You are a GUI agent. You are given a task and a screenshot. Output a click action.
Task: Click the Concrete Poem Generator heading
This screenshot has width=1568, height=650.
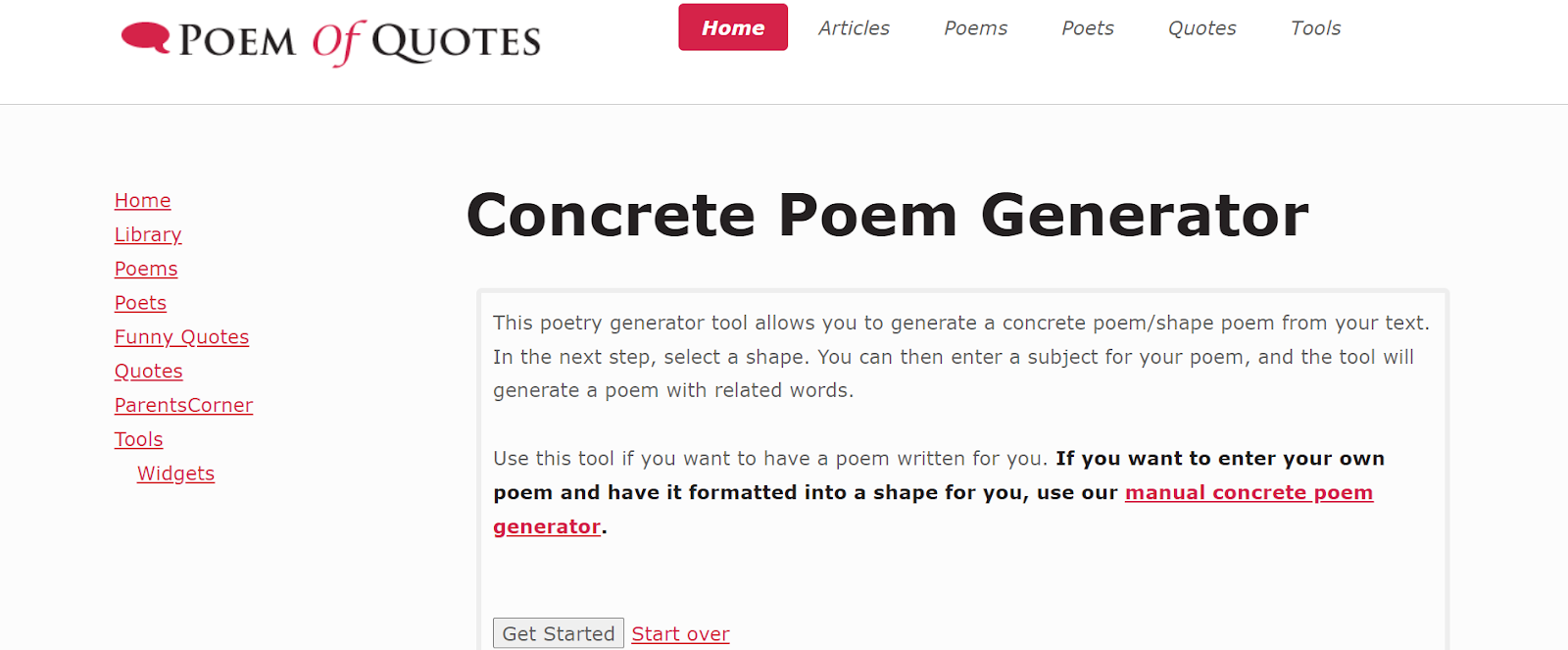click(x=888, y=216)
